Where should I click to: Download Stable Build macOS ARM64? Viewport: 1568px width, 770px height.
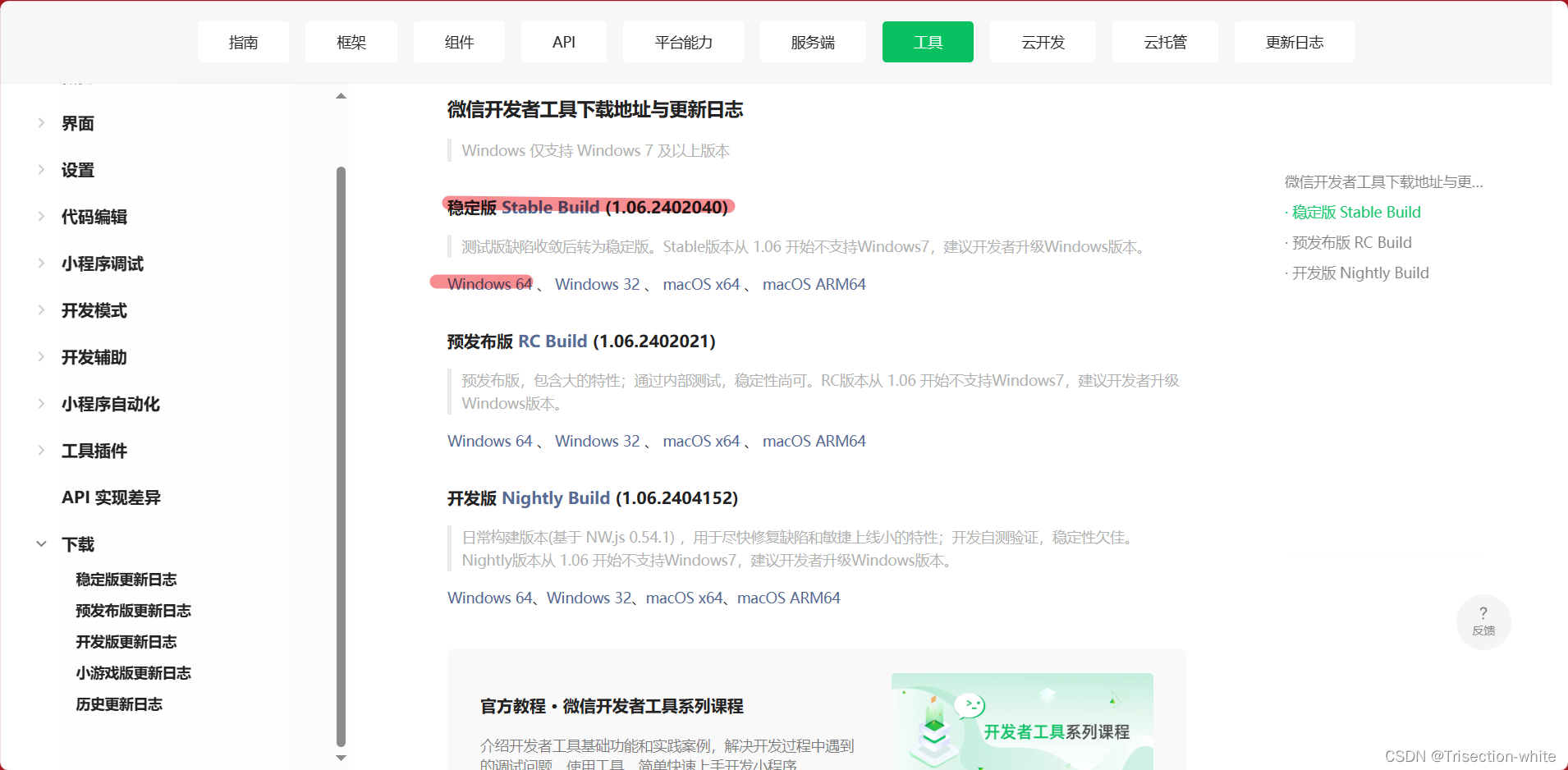814,284
